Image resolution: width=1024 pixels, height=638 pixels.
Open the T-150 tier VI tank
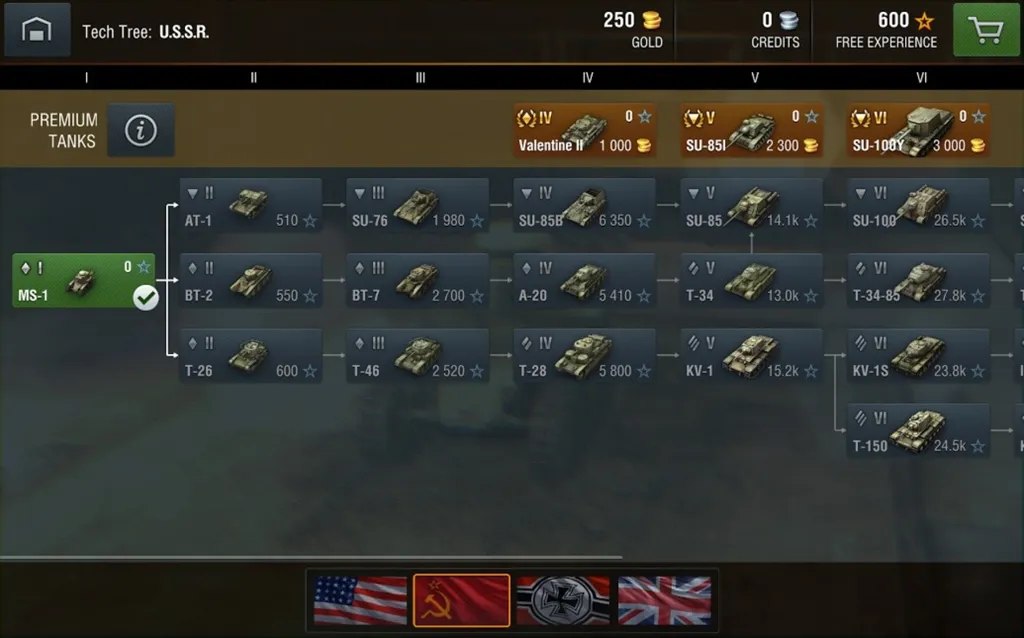pos(918,431)
